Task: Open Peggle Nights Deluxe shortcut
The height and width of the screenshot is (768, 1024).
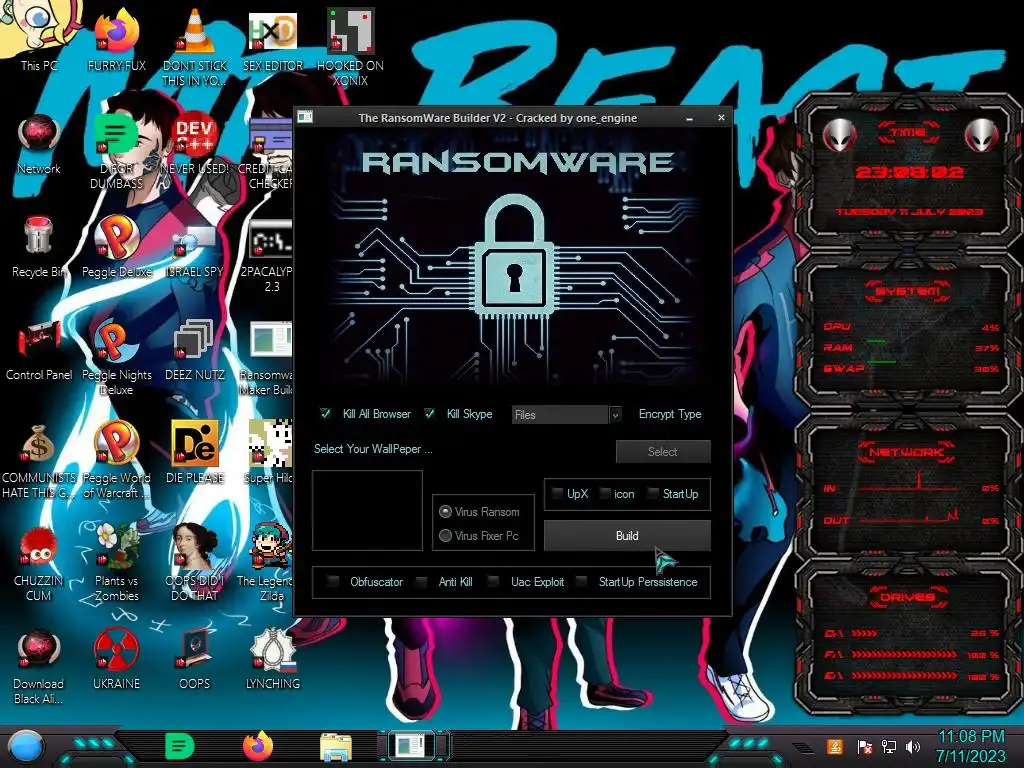Action: [116, 357]
